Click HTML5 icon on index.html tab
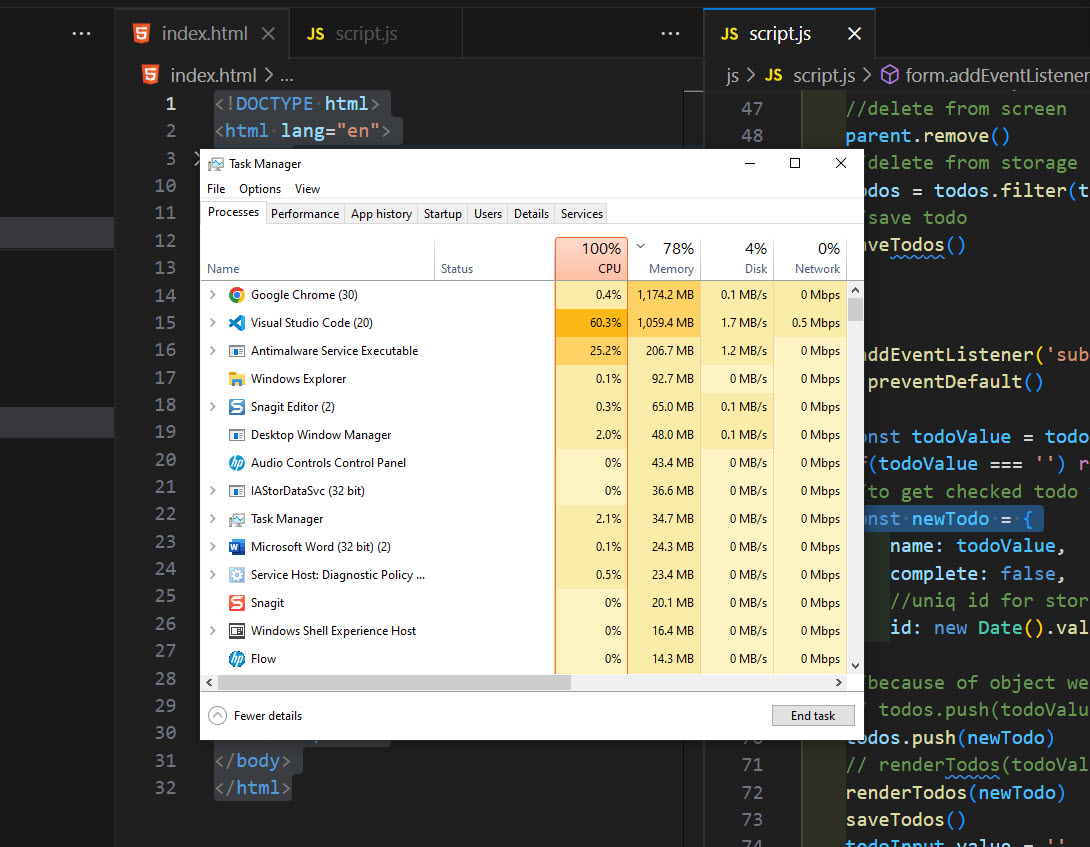 click(141, 33)
